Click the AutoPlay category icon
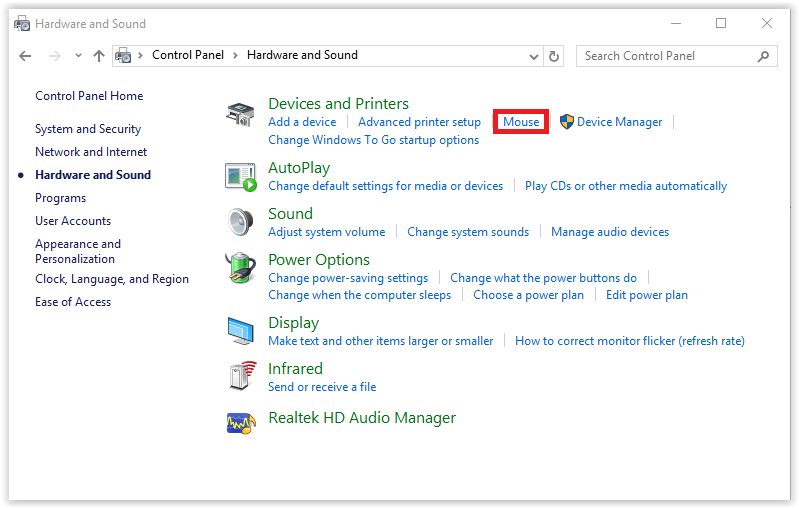 (241, 177)
